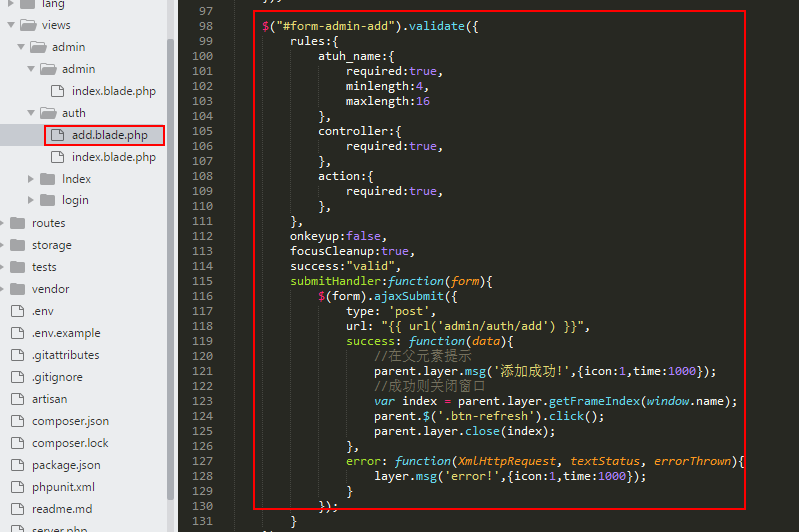Expand the routes folder arrow

(3, 223)
